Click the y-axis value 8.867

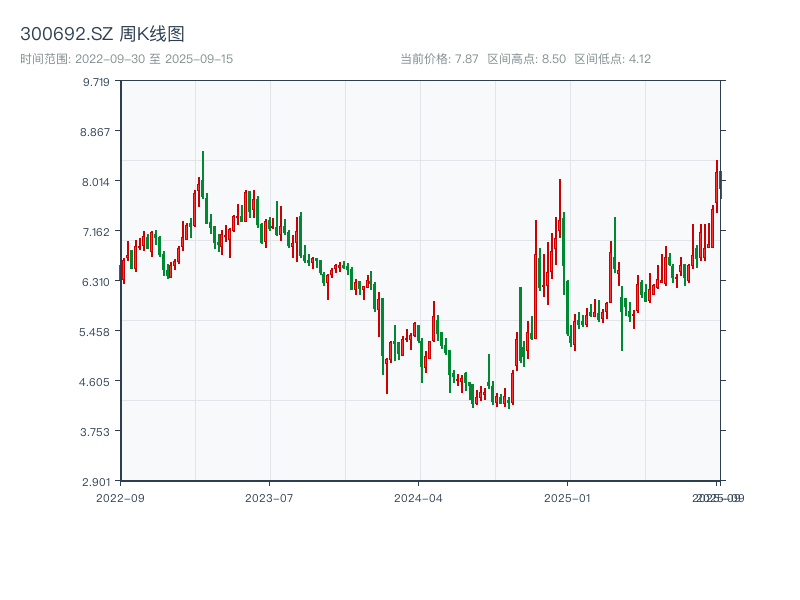(95, 132)
